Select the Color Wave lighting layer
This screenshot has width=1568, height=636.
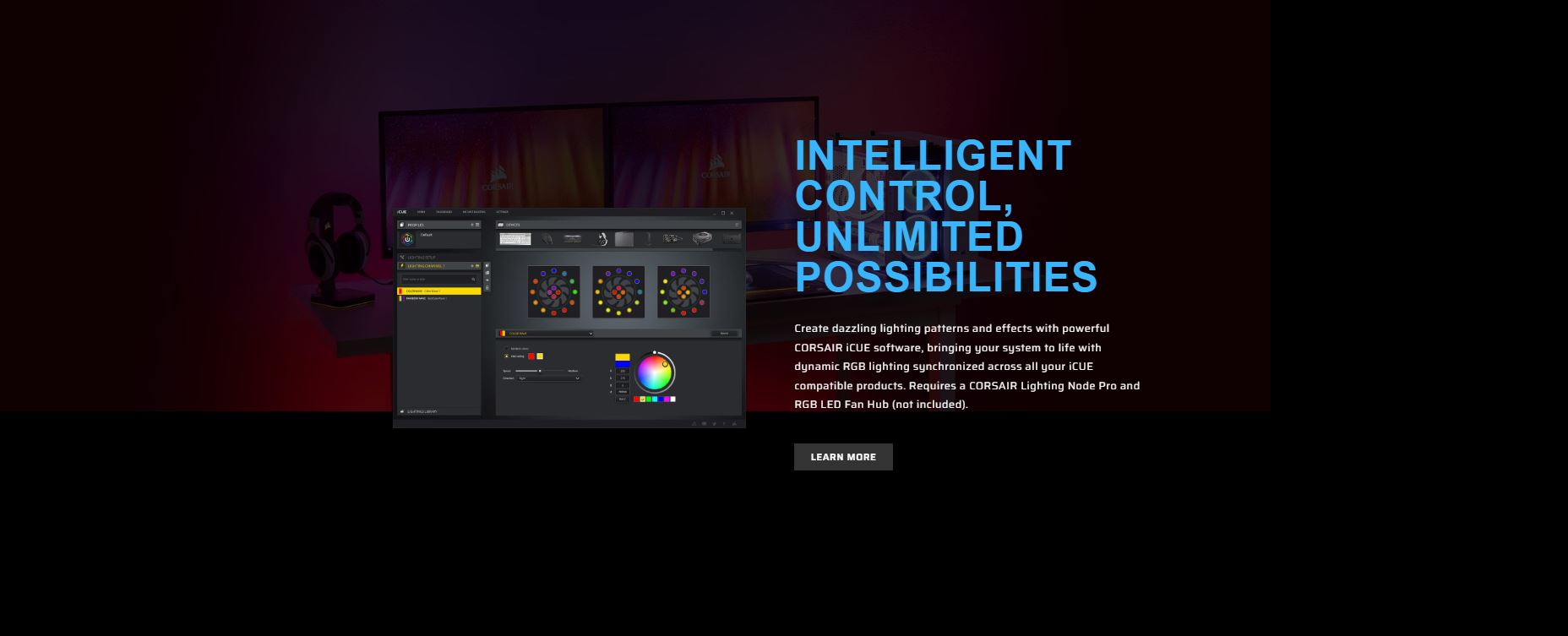tap(438, 291)
